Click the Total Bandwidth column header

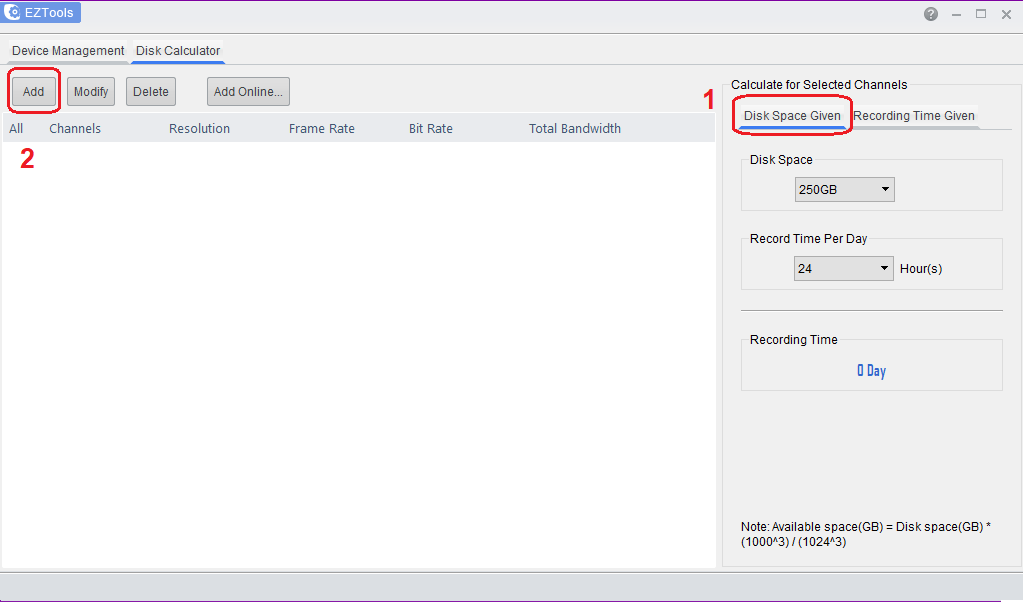574,128
